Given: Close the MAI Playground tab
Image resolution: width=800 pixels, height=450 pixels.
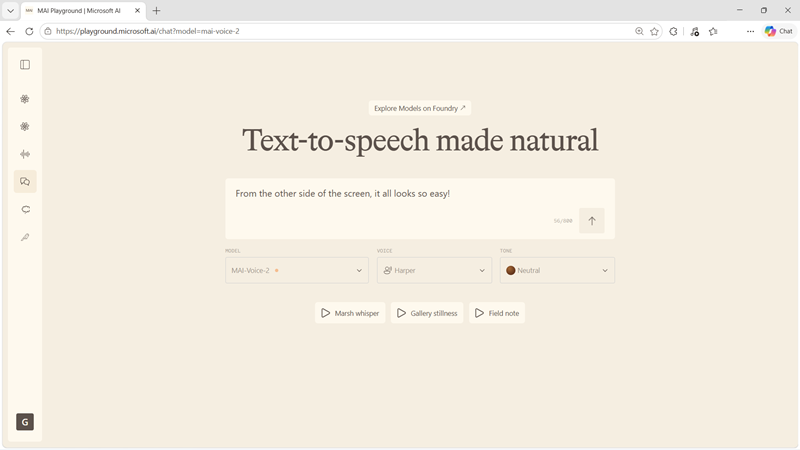Looking at the screenshot, I should [x=137, y=10].
